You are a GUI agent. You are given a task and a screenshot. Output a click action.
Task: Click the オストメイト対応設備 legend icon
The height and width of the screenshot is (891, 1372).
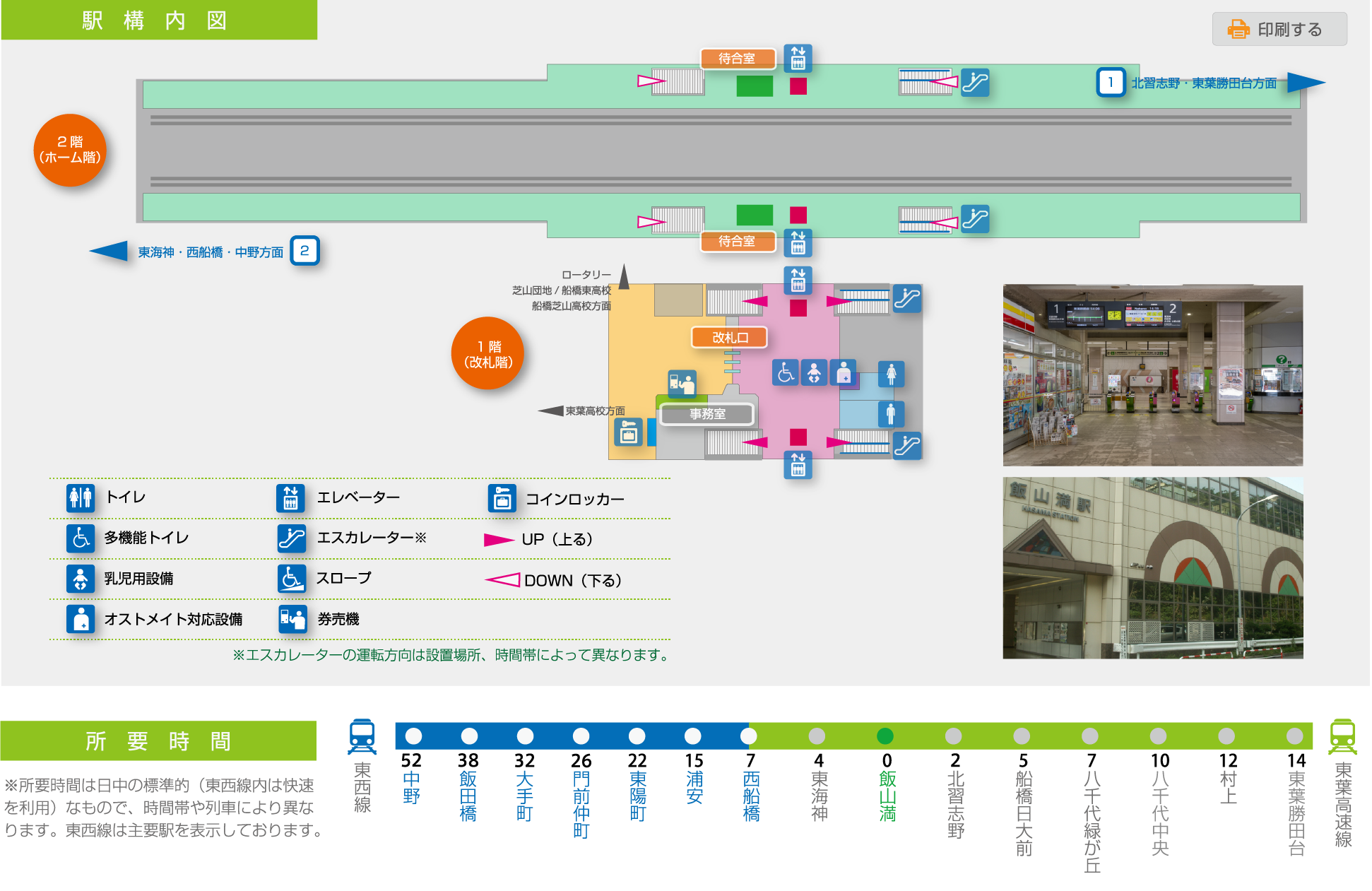click(x=81, y=619)
